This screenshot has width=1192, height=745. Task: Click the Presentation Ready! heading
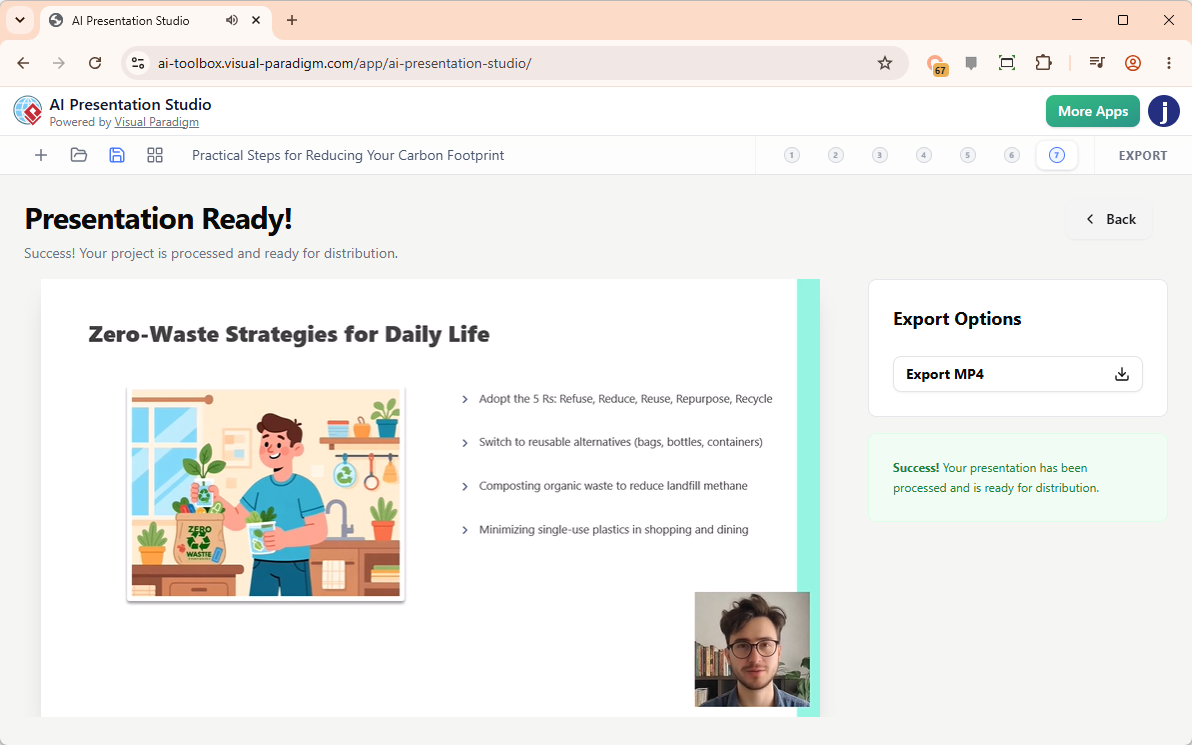[158, 219]
